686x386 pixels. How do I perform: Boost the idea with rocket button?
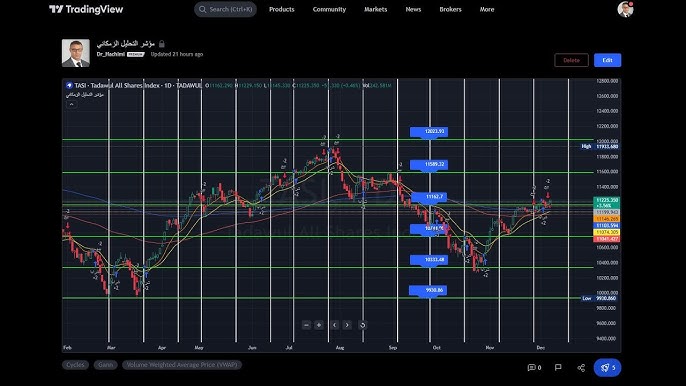pos(607,368)
